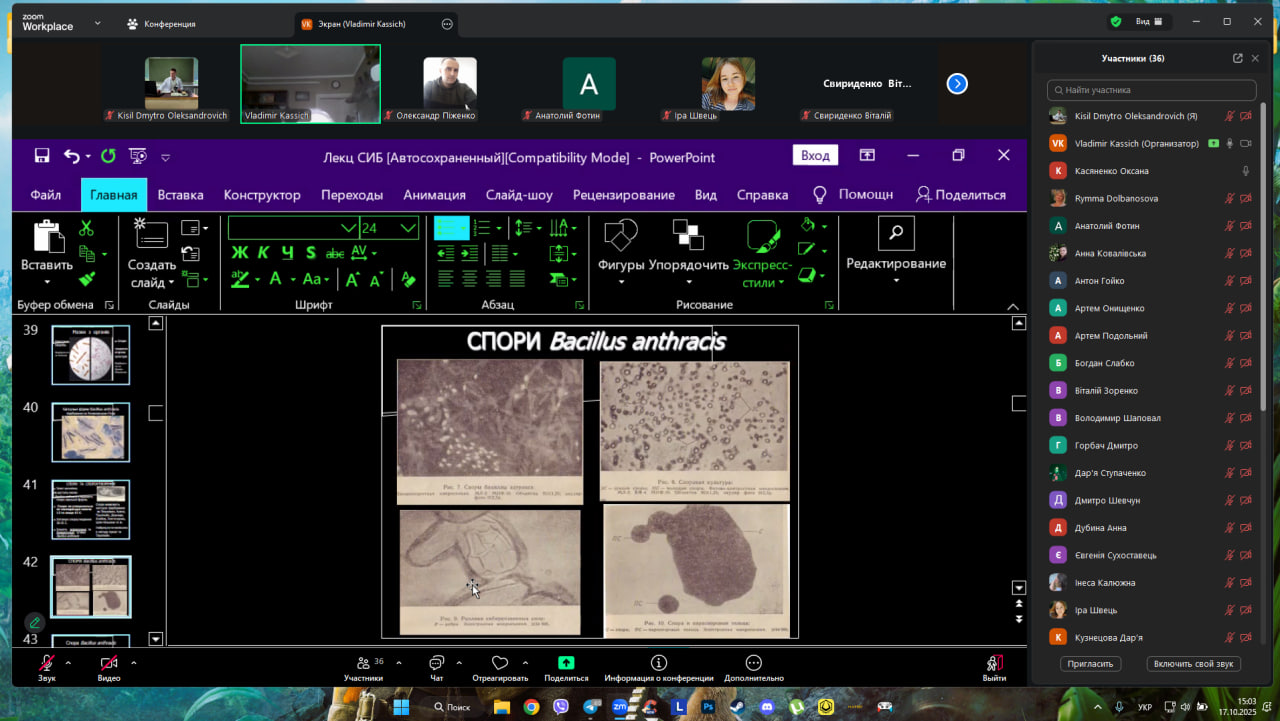This screenshot has height=721, width=1280.
Task: Click the Leave meeting (Выйти) icon
Action: coord(994,663)
